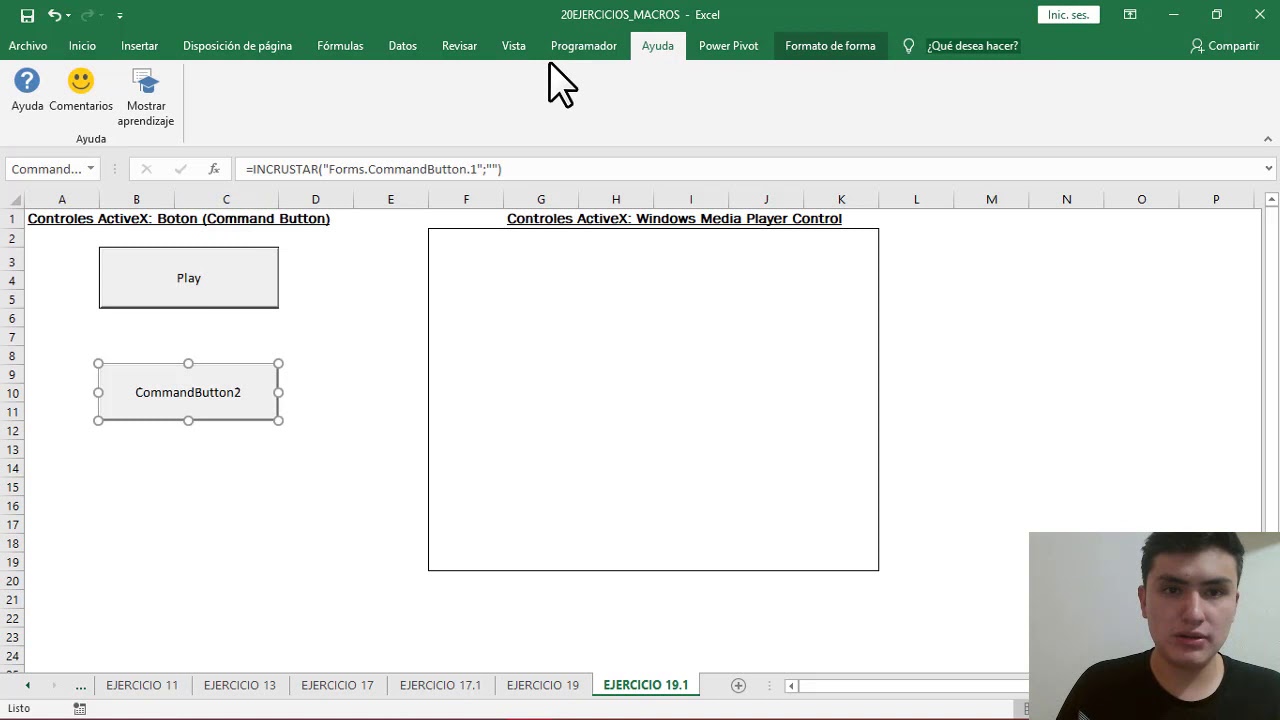Select row 2 header
This screenshot has width=1280, height=720.
pyautogui.click(x=12, y=238)
